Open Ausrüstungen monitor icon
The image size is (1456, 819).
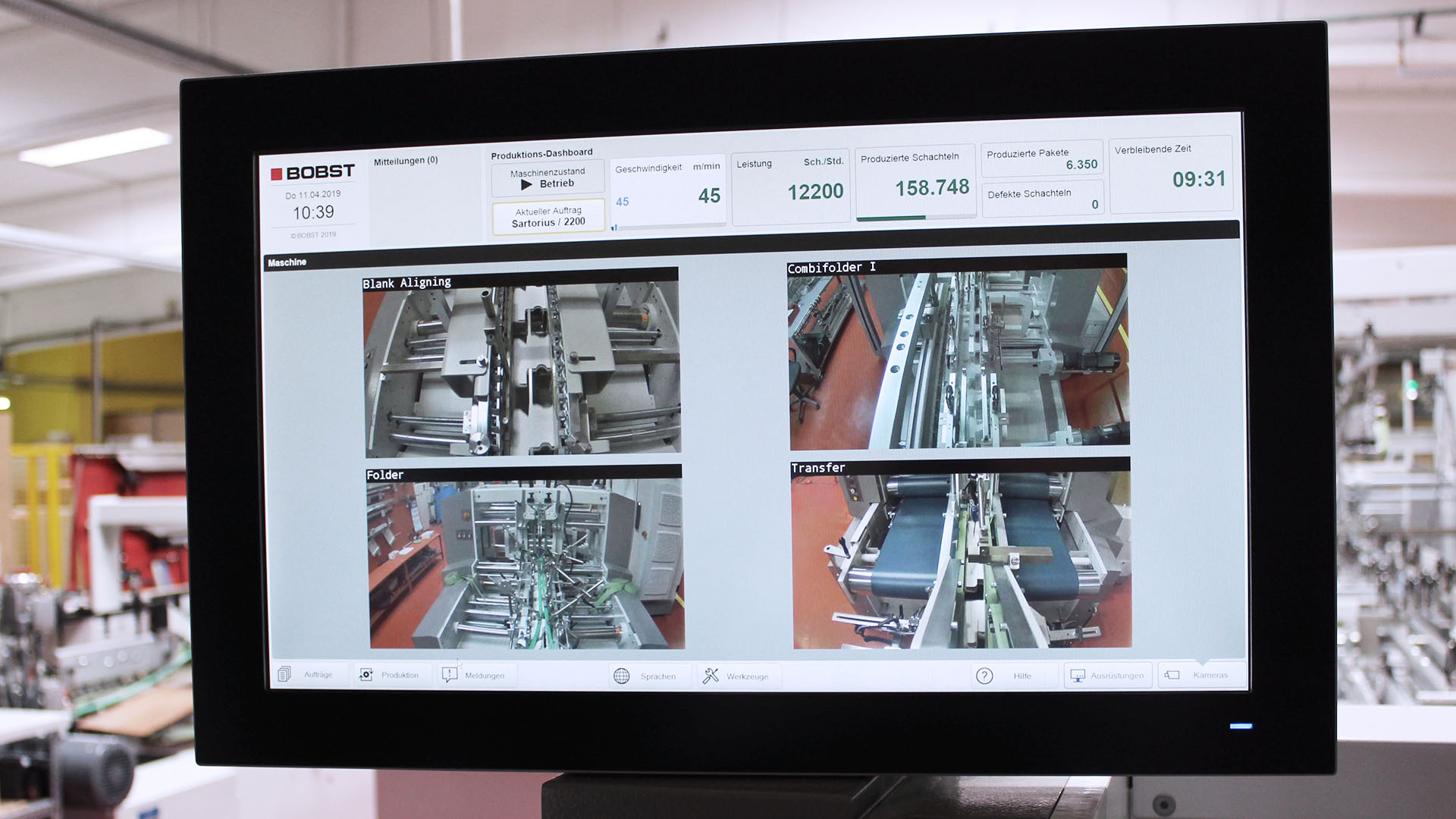pos(1077,675)
